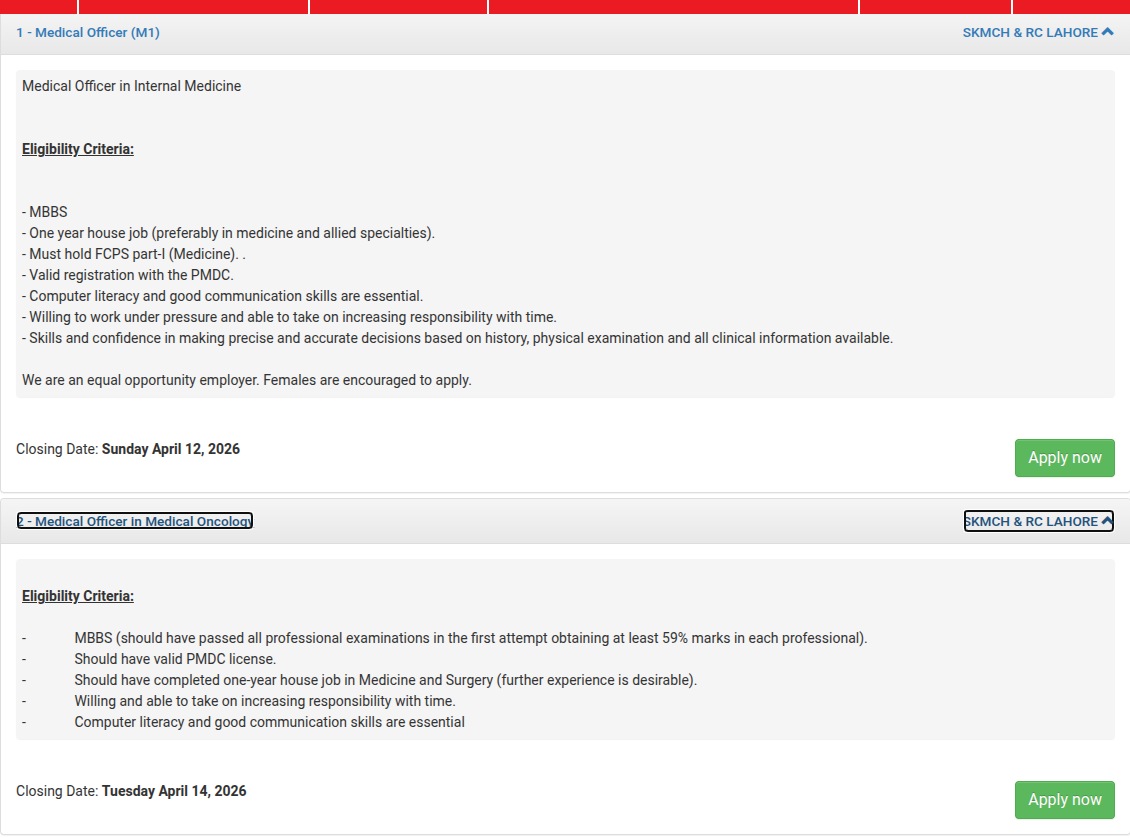Apply now for Medical Oncology position
The height and width of the screenshot is (838, 1130).
[x=1064, y=800]
